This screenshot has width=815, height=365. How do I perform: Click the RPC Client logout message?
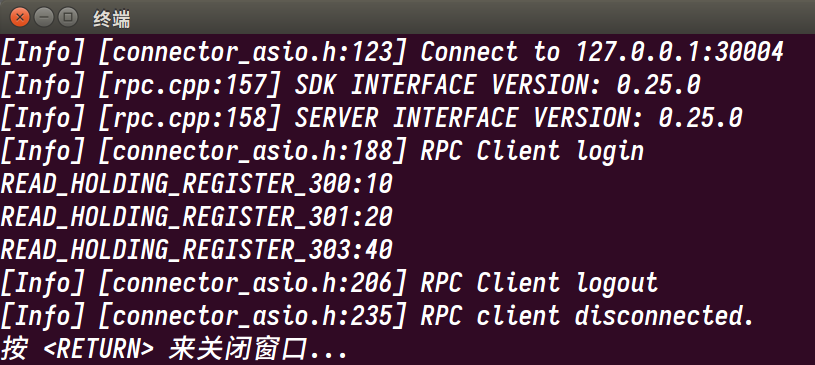coord(540,284)
